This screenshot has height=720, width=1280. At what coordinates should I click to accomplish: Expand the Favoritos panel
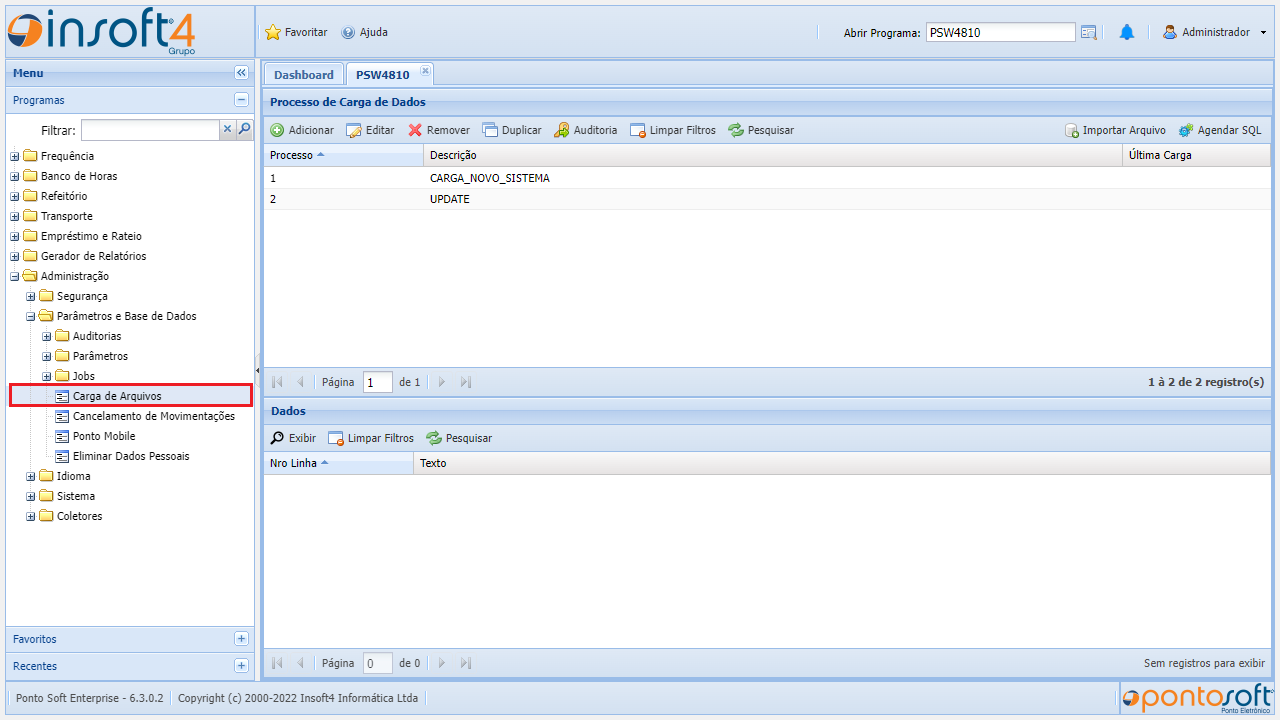coord(241,639)
